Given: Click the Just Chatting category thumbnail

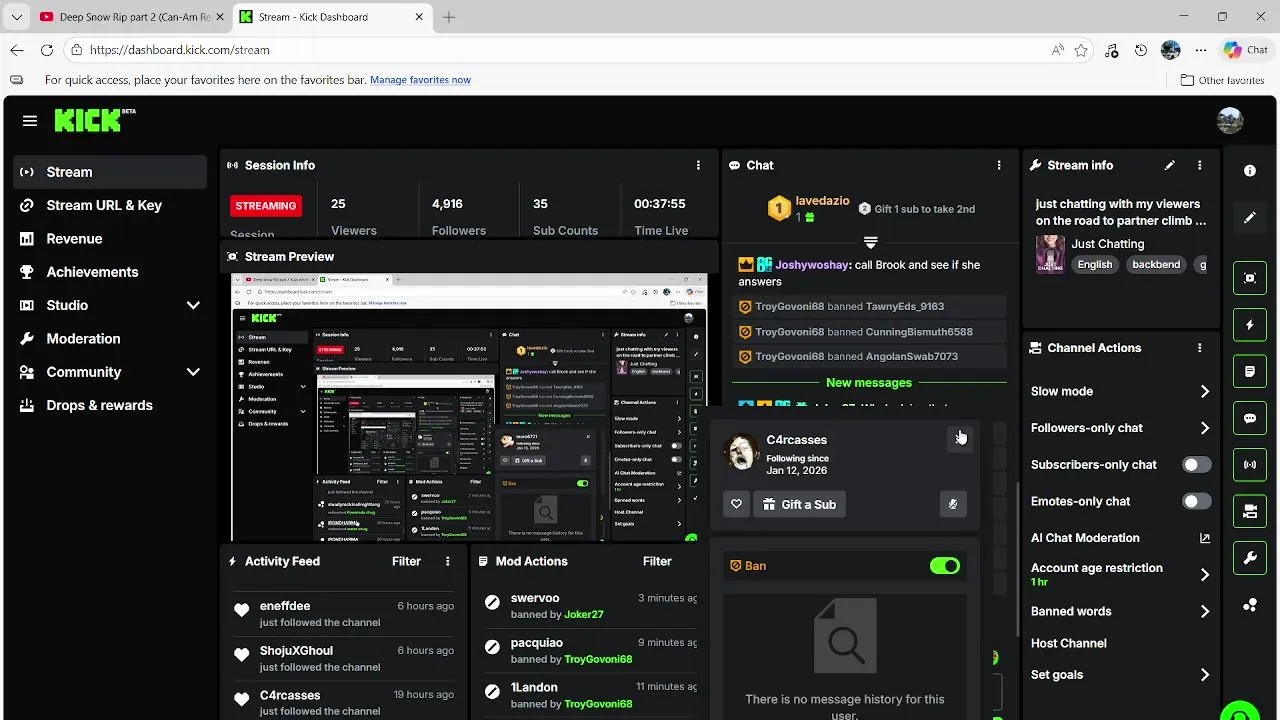Looking at the screenshot, I should (1050, 254).
